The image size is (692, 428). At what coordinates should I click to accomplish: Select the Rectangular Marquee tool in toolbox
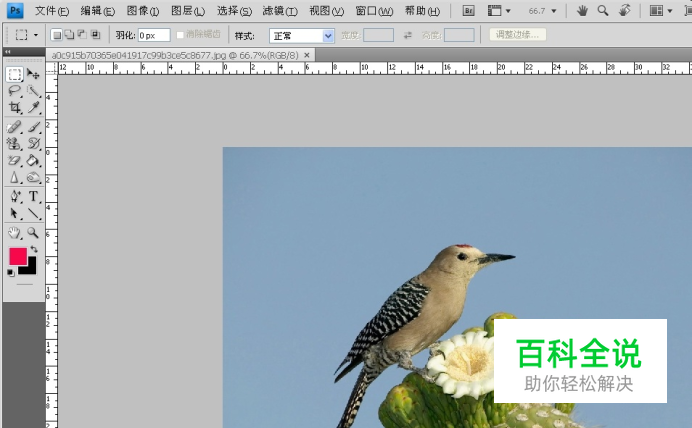pos(14,74)
